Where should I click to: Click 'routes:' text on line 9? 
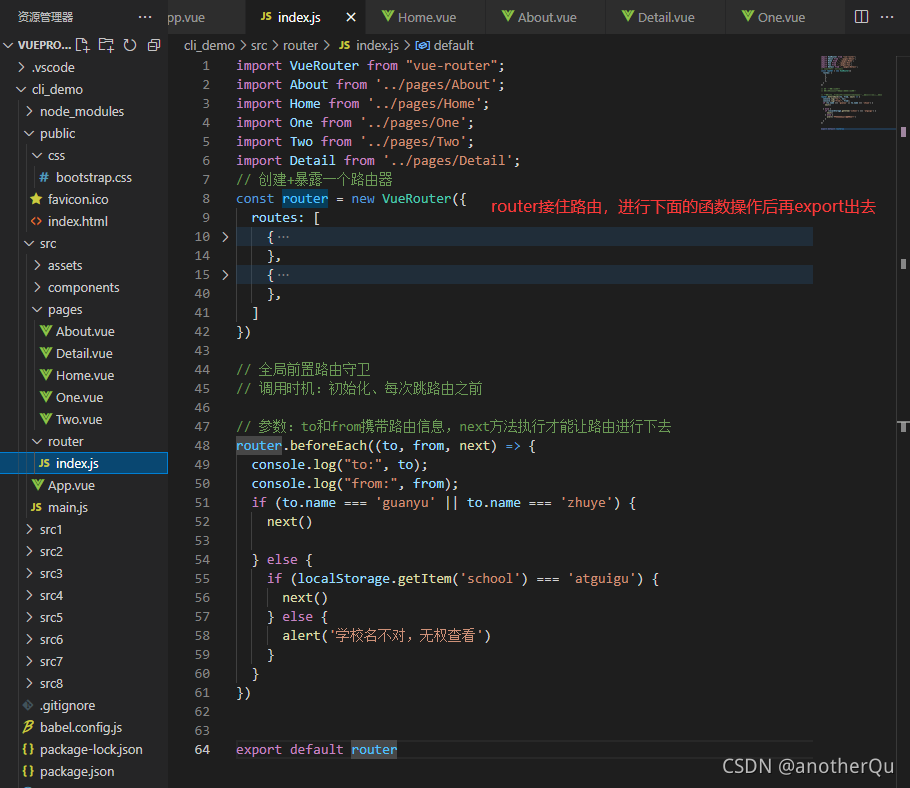pos(277,218)
